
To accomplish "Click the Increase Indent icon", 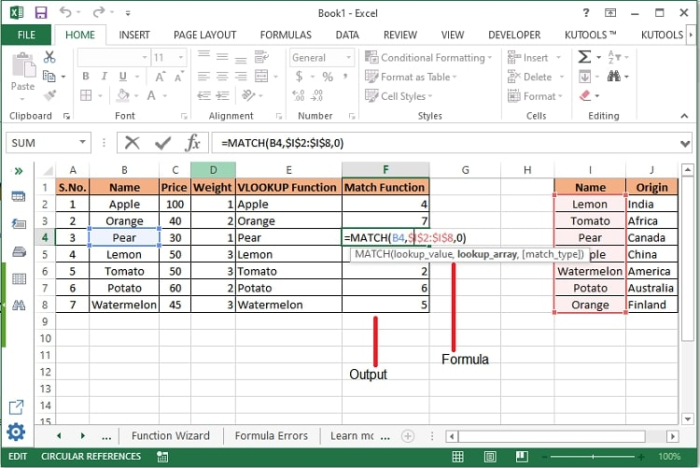I will (222, 95).
